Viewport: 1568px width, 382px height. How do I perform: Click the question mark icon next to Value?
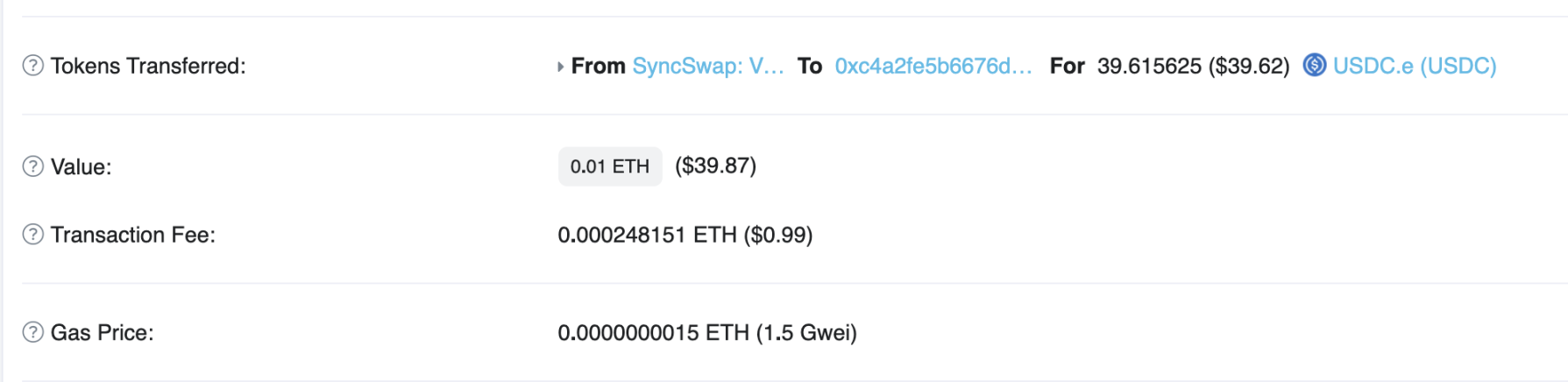coord(32,166)
